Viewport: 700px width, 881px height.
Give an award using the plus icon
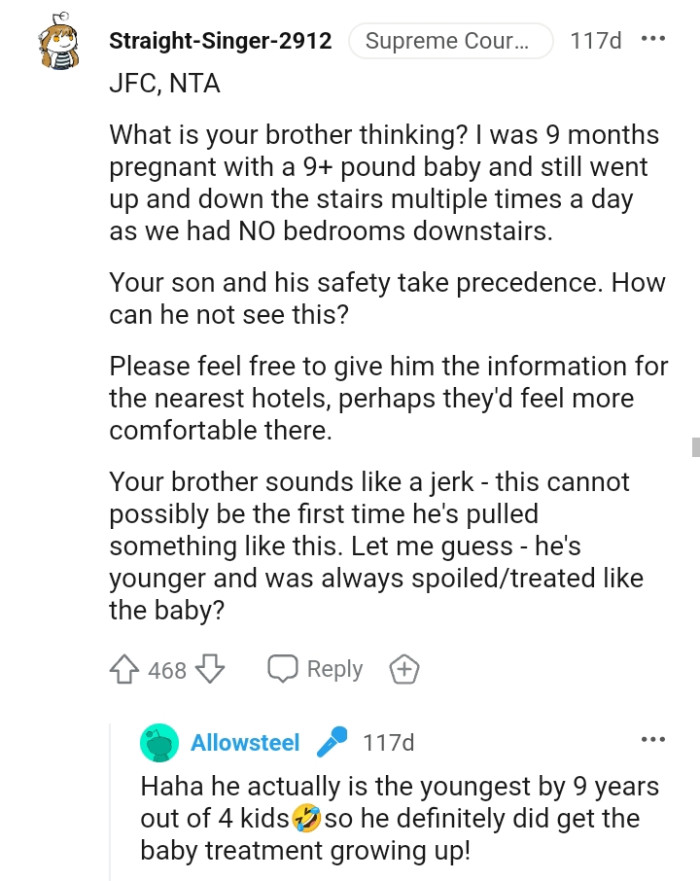click(x=405, y=669)
